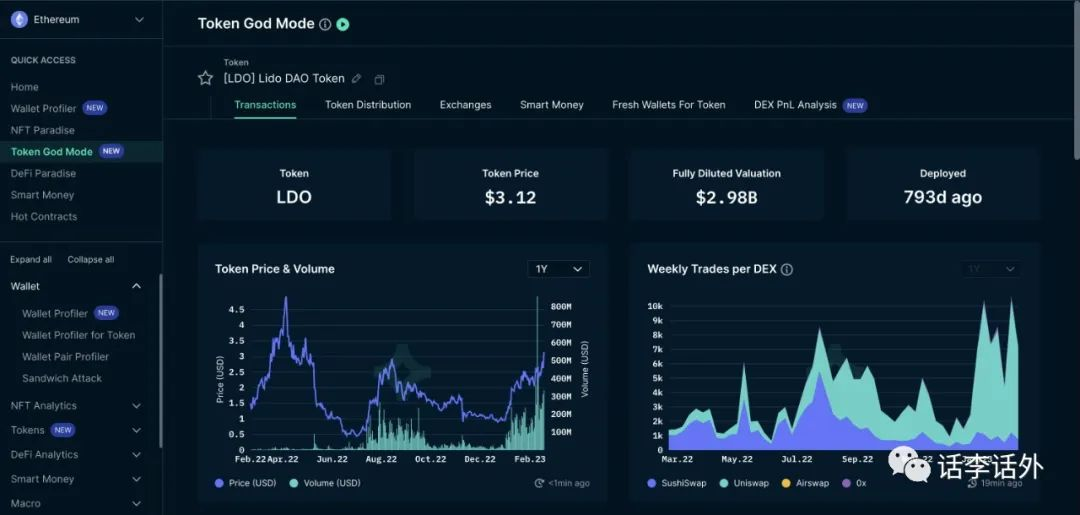Toggle the 0x legend series
1080x515 pixels.
coord(855,483)
